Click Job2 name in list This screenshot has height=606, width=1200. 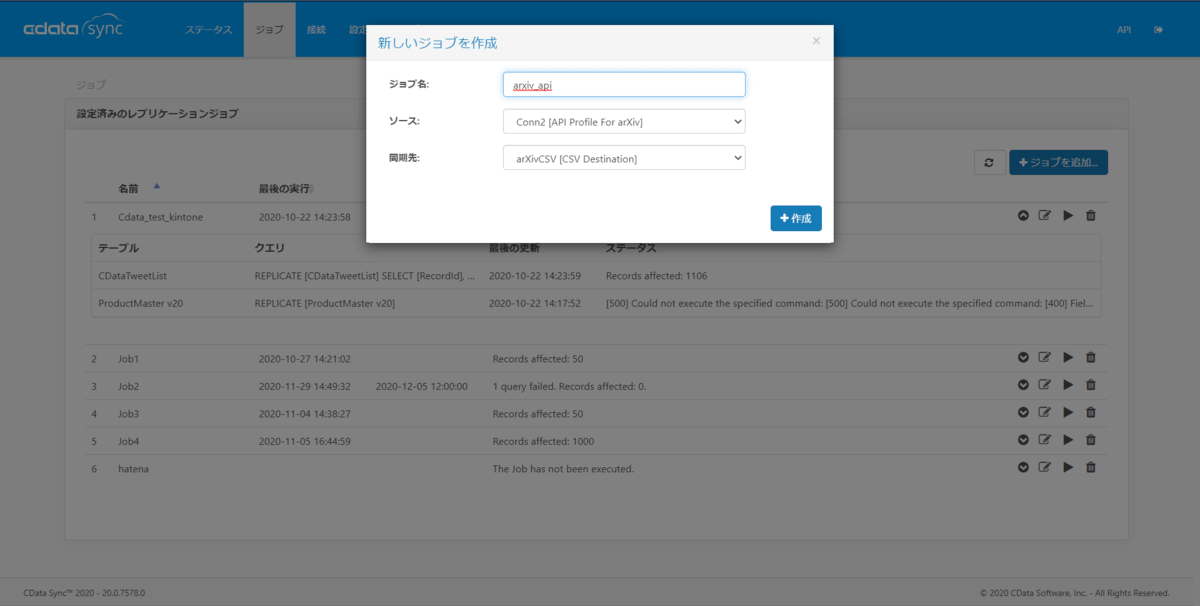click(129, 386)
